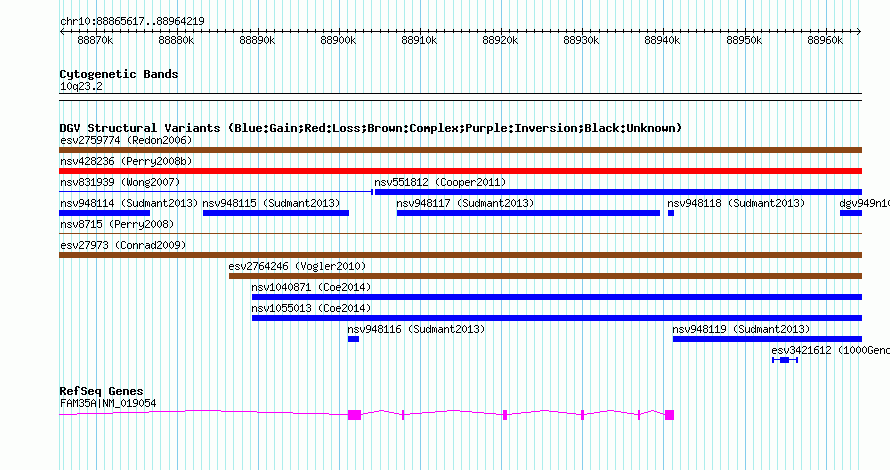Image resolution: width=890 pixels, height=470 pixels.
Task: Click the blue nsv948119 (Sudmant2013) bar
Action: coord(767,339)
